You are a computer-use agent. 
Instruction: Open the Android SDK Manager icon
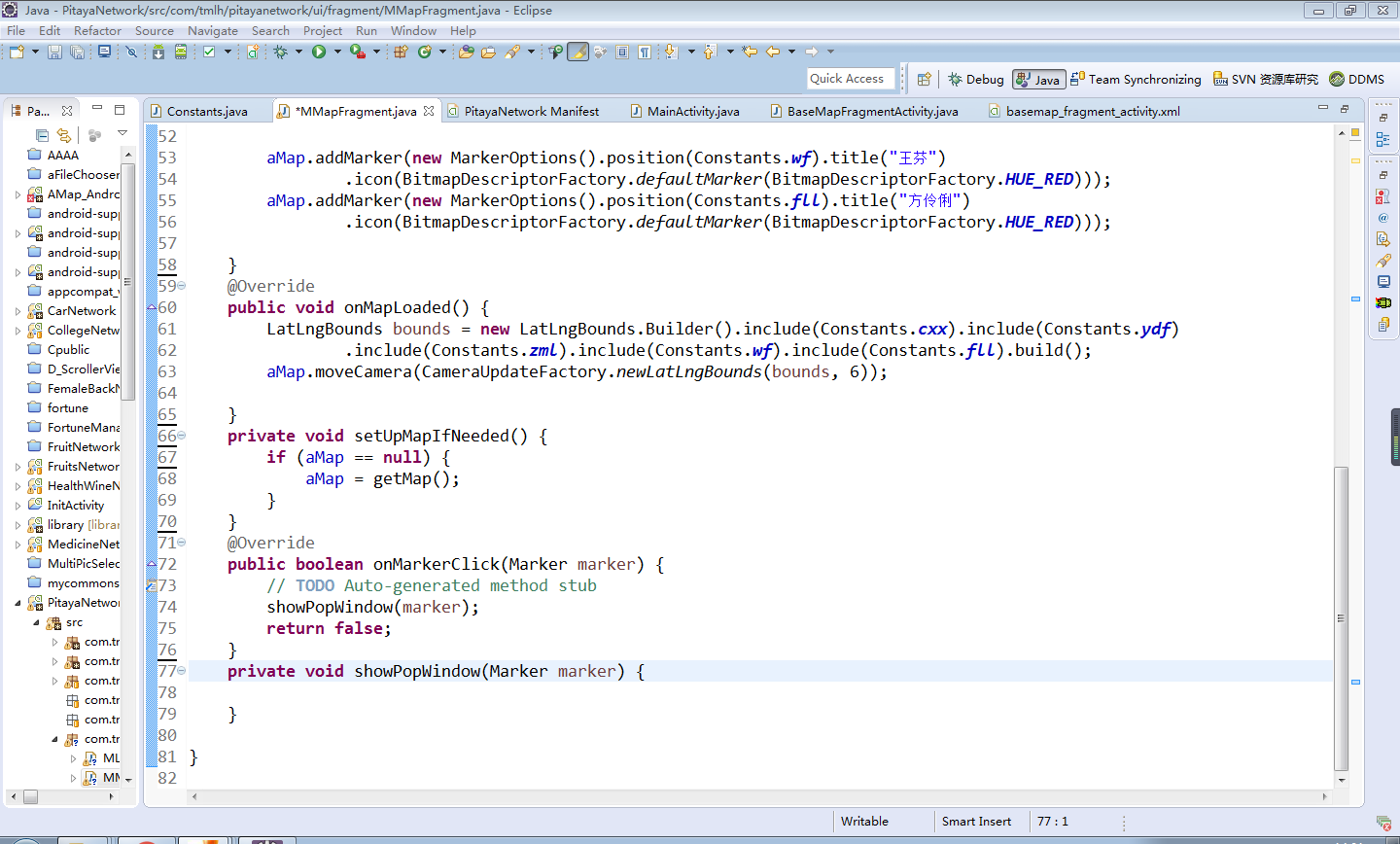(x=157, y=52)
